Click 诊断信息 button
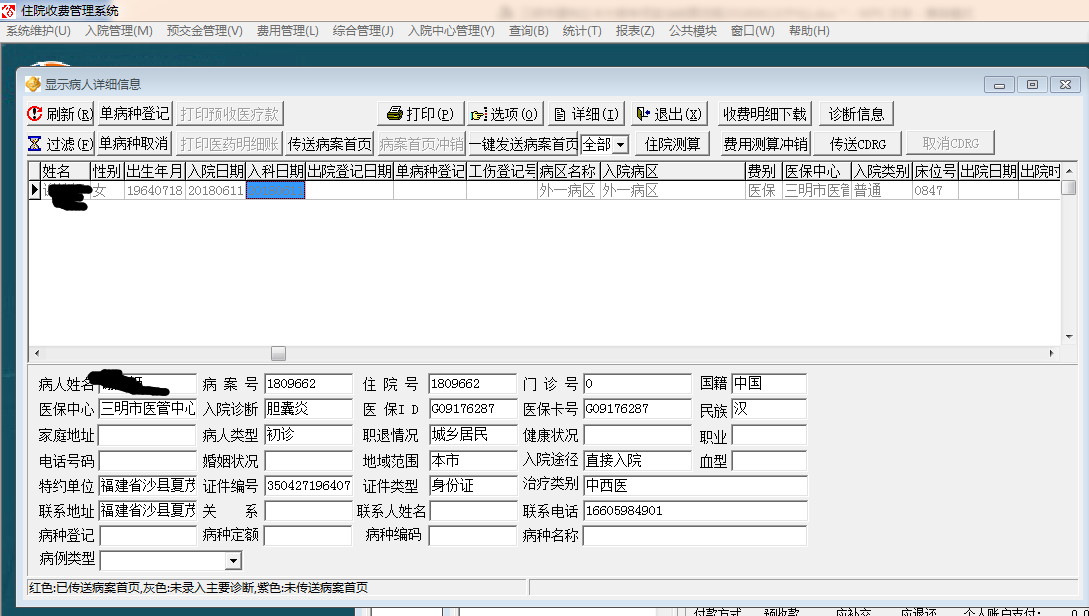This screenshot has height=616, width=1089. [856, 114]
